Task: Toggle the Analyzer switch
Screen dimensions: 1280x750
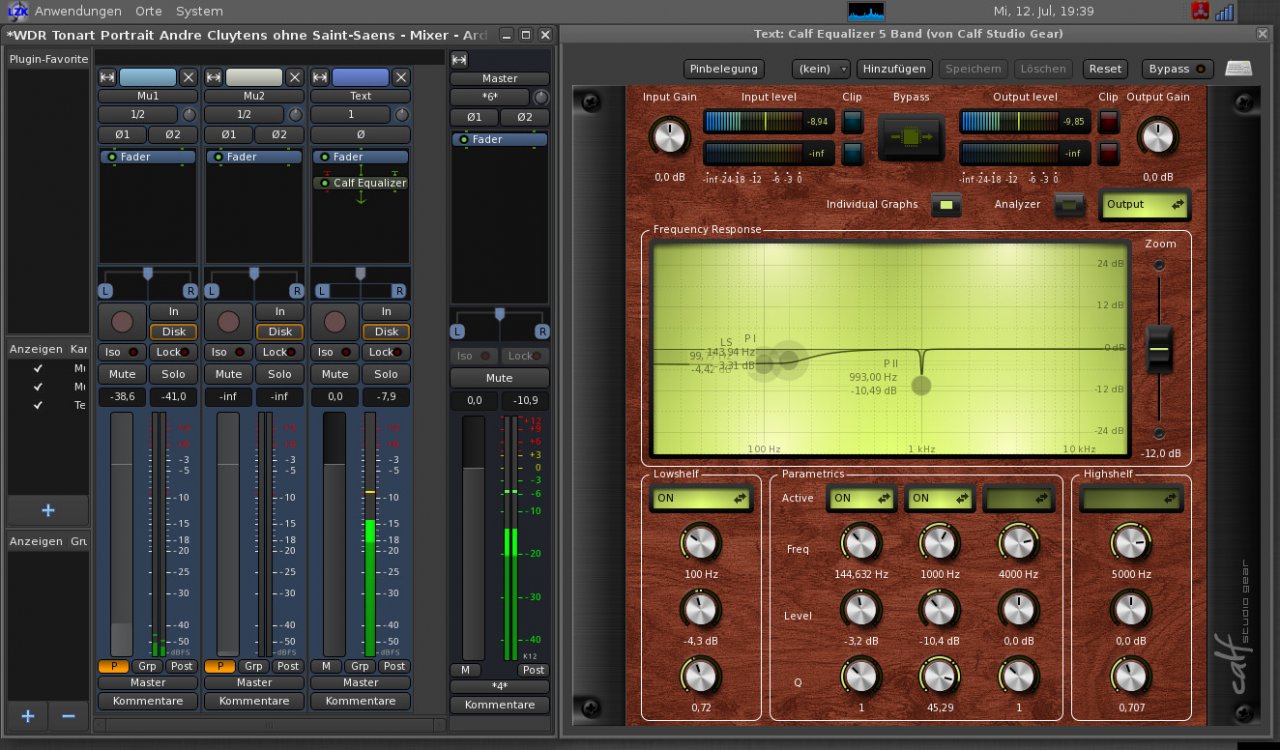Action: click(1069, 205)
